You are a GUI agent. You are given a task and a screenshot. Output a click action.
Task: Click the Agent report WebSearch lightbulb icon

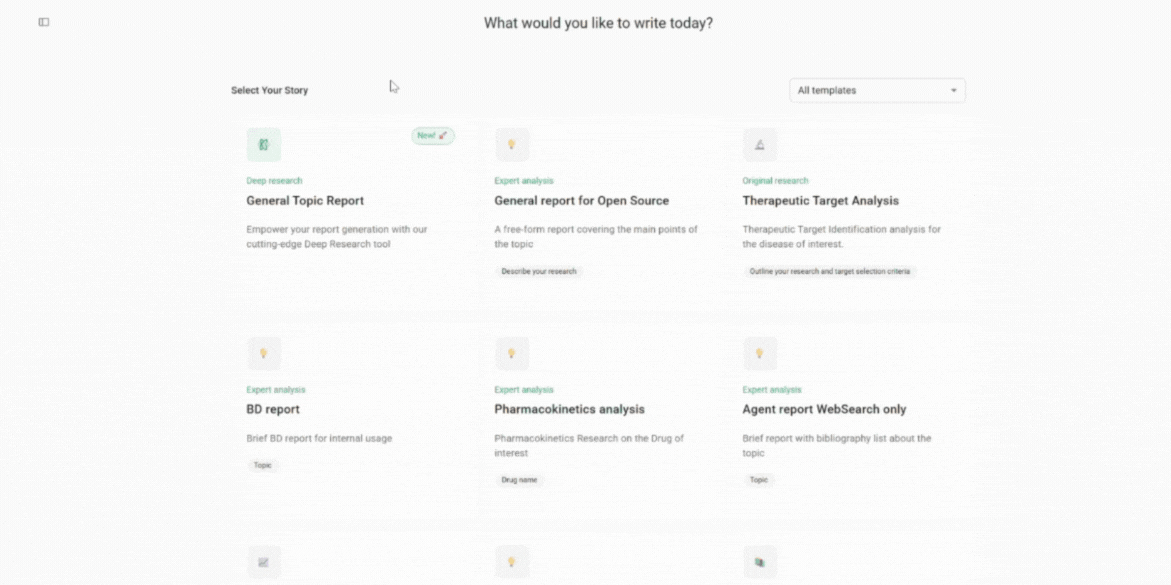[x=759, y=353]
